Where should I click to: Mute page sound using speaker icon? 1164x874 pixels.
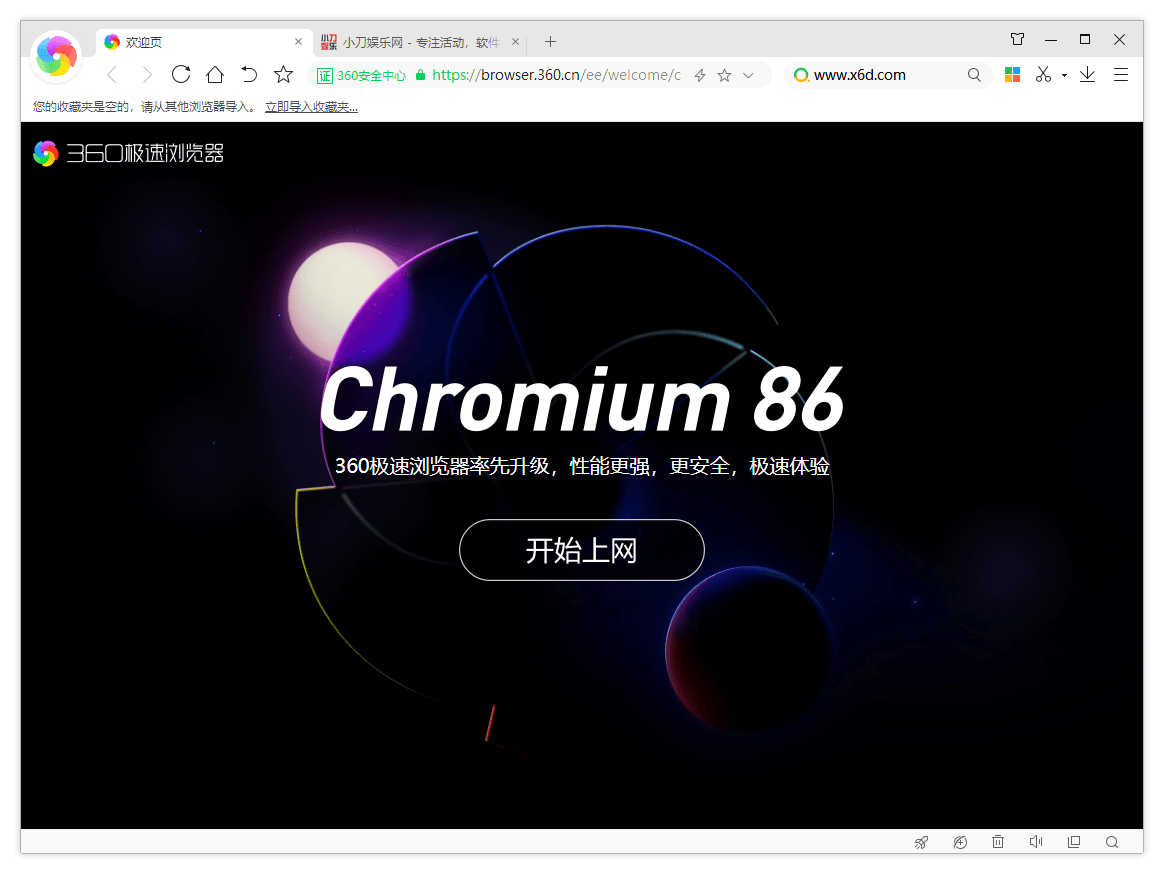[x=1036, y=842]
